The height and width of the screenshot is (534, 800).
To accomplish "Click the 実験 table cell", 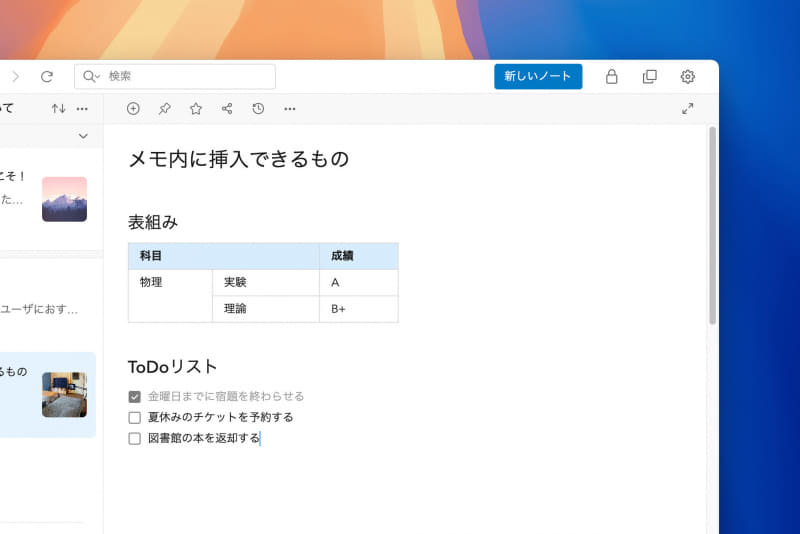I will coord(265,283).
